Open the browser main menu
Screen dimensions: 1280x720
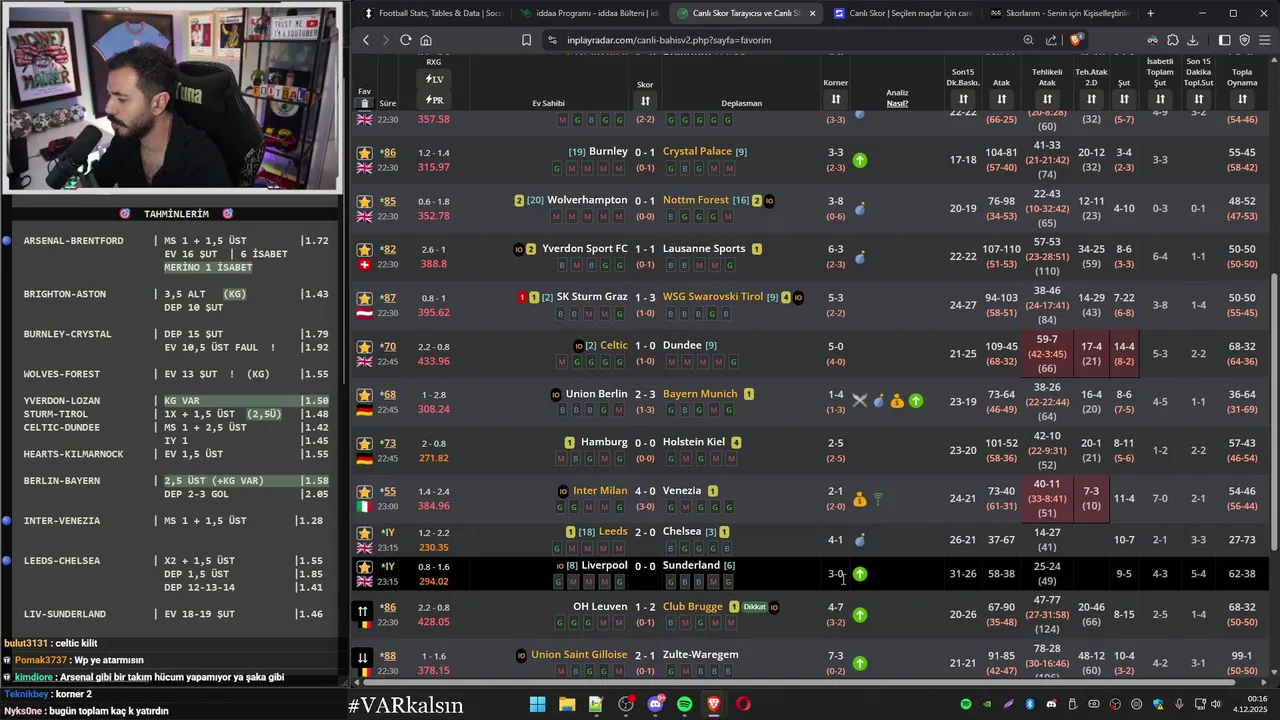click(1265, 40)
